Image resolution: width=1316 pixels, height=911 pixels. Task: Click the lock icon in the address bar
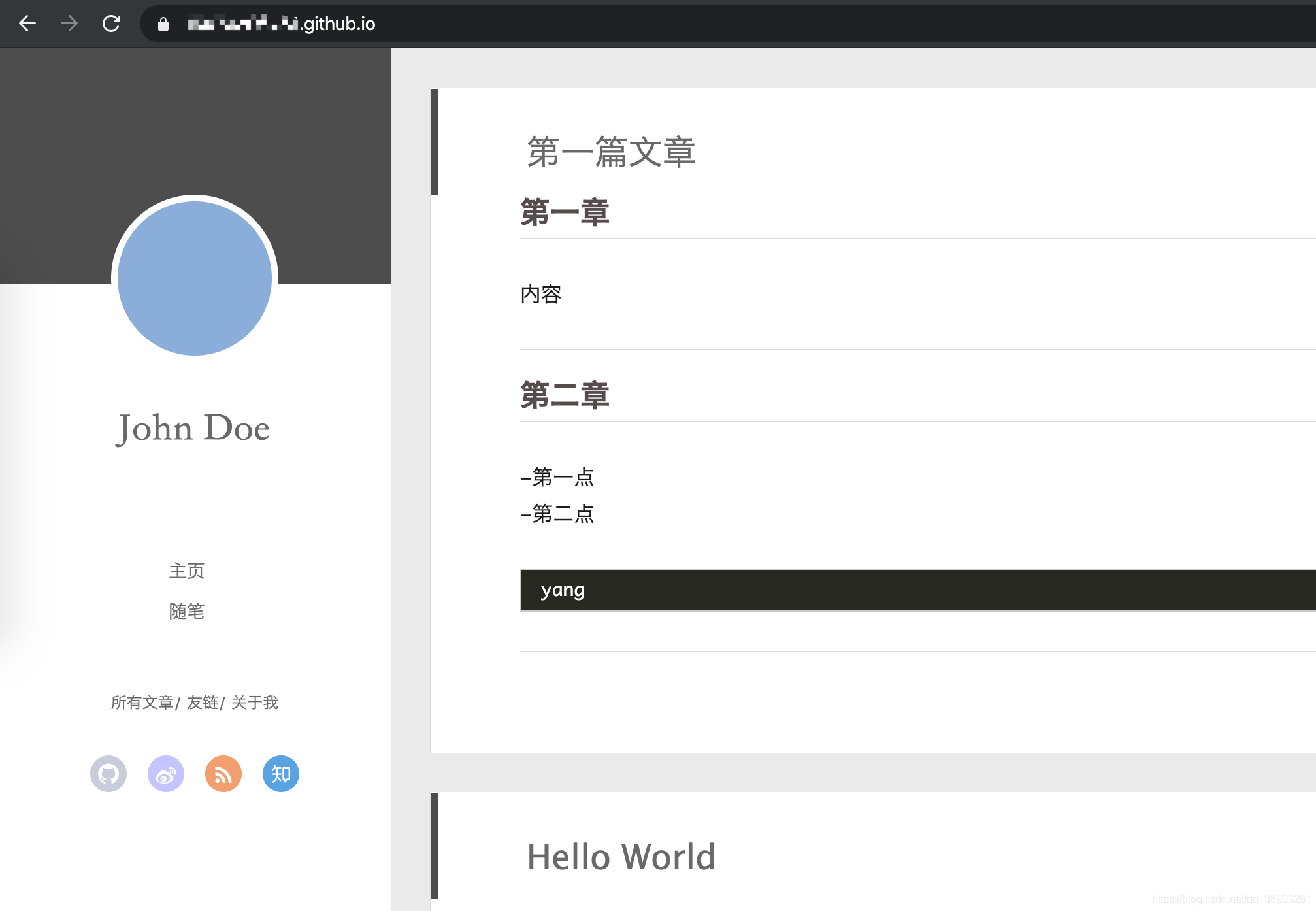tap(163, 24)
